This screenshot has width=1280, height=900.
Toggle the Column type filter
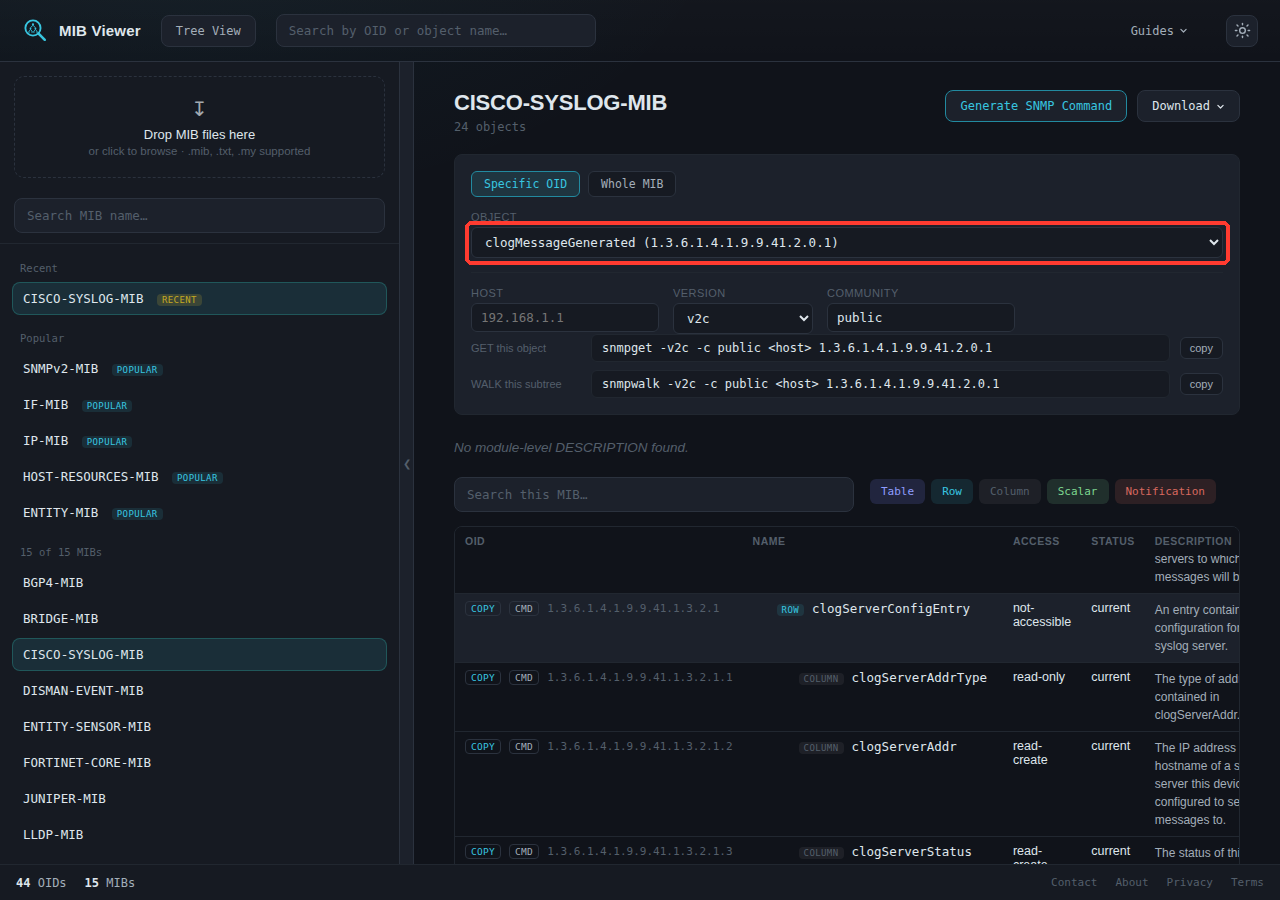pyautogui.click(x=1010, y=491)
